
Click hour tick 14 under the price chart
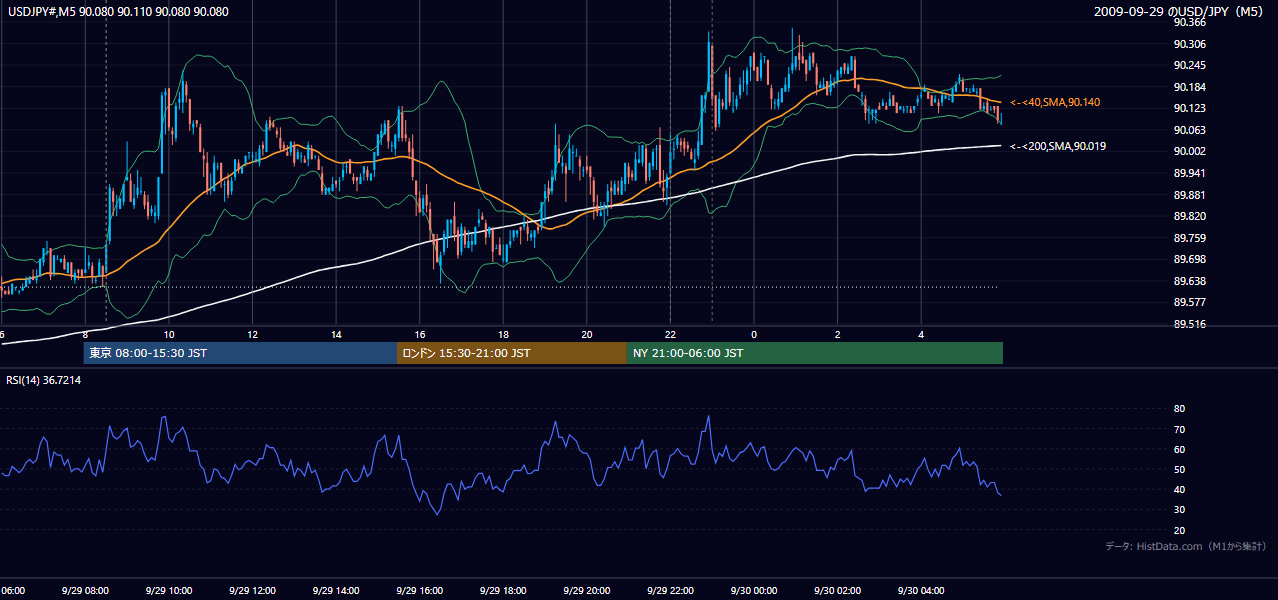point(336,334)
